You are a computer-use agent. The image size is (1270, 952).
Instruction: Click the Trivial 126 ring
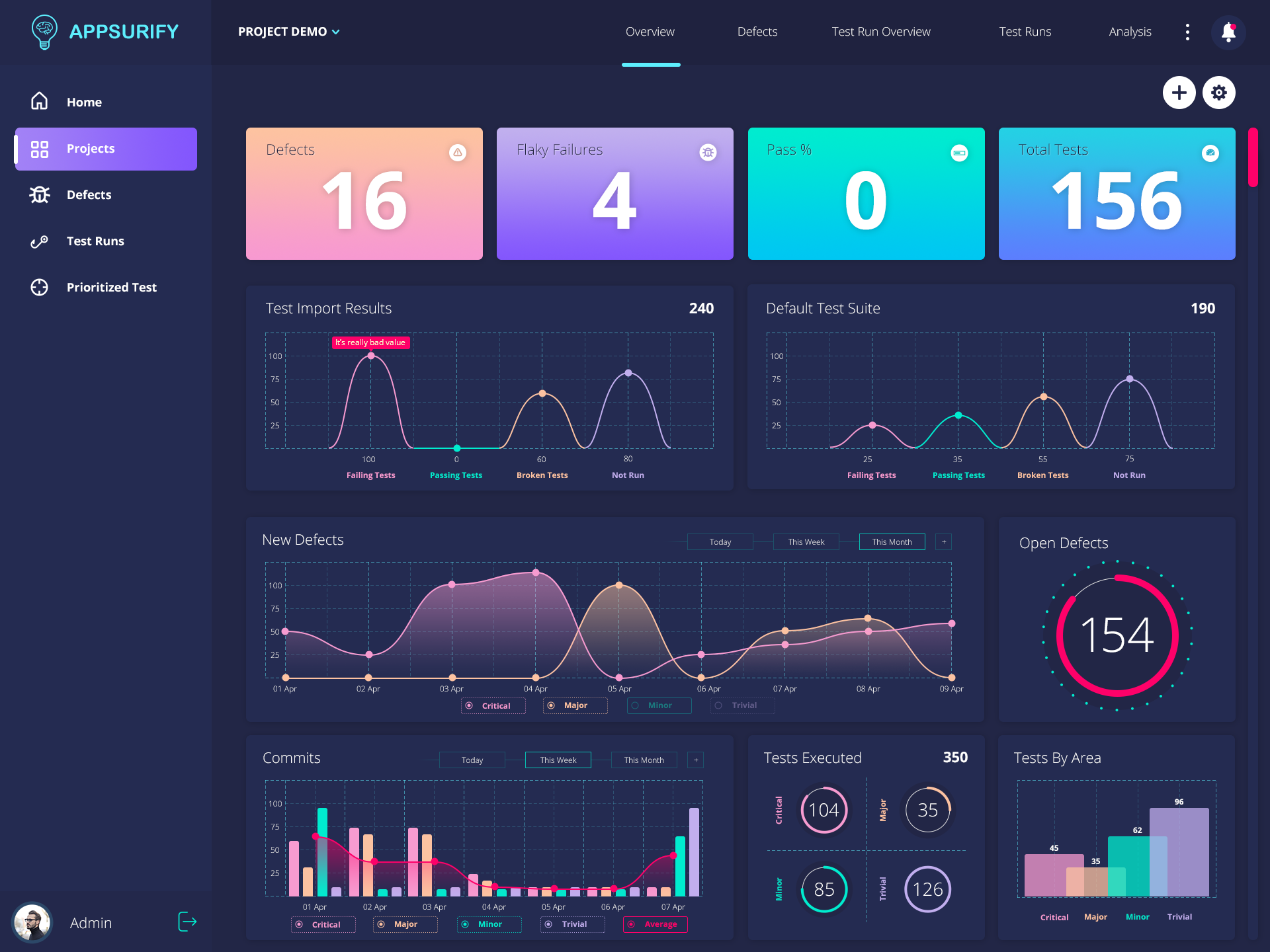coord(927,889)
